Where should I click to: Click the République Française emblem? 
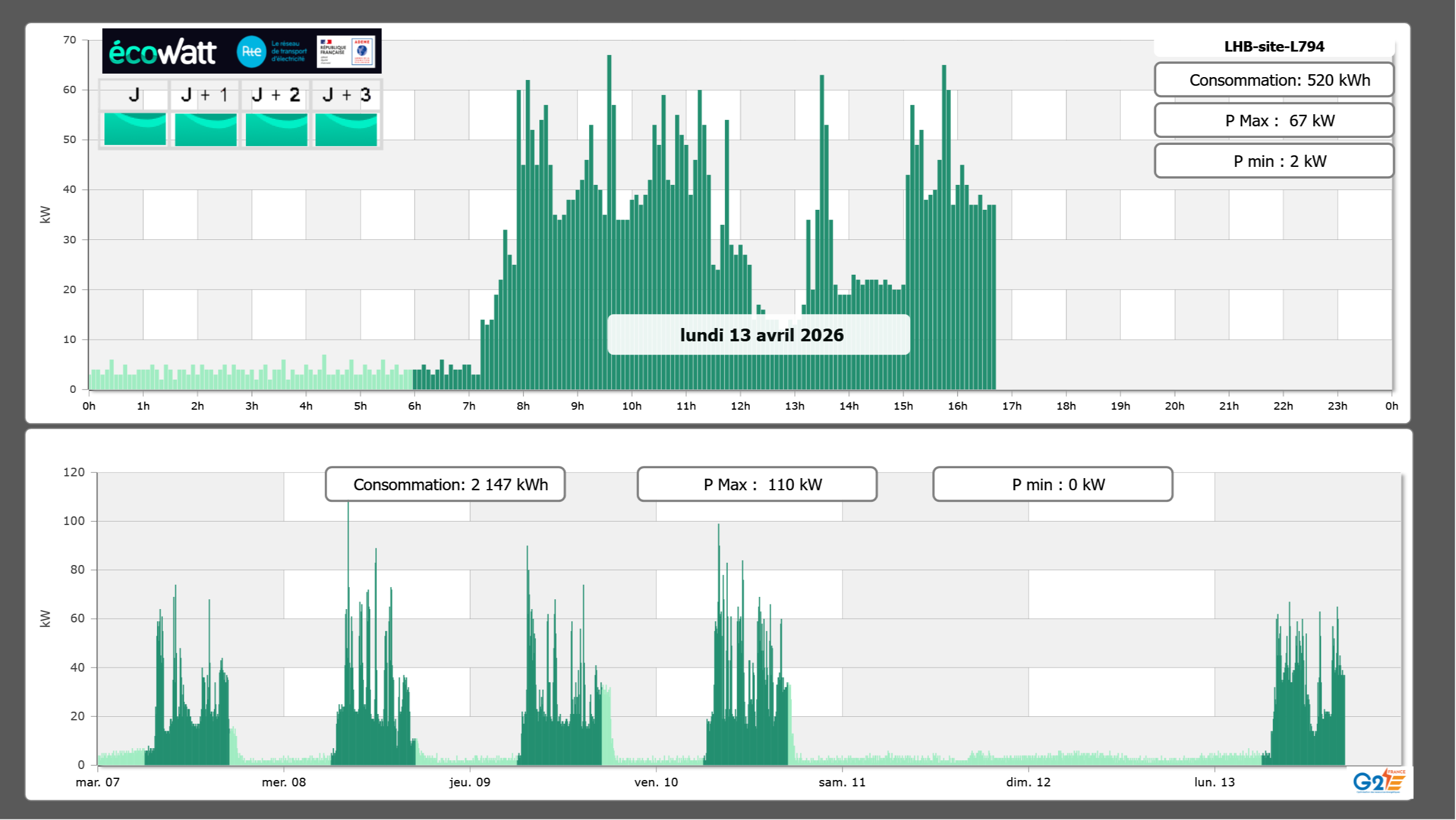[x=332, y=51]
